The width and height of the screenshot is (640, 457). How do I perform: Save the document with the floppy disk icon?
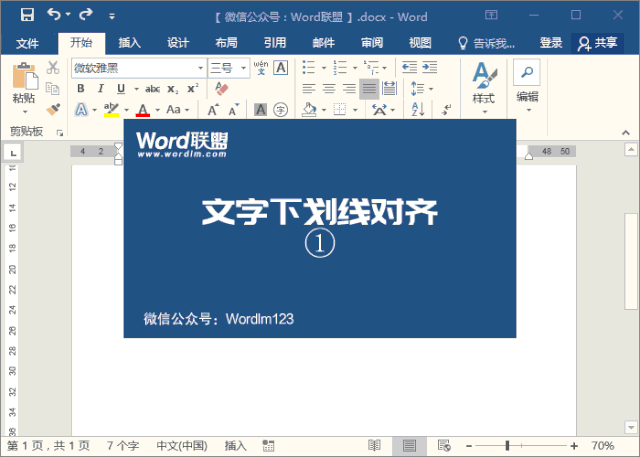coord(27,15)
